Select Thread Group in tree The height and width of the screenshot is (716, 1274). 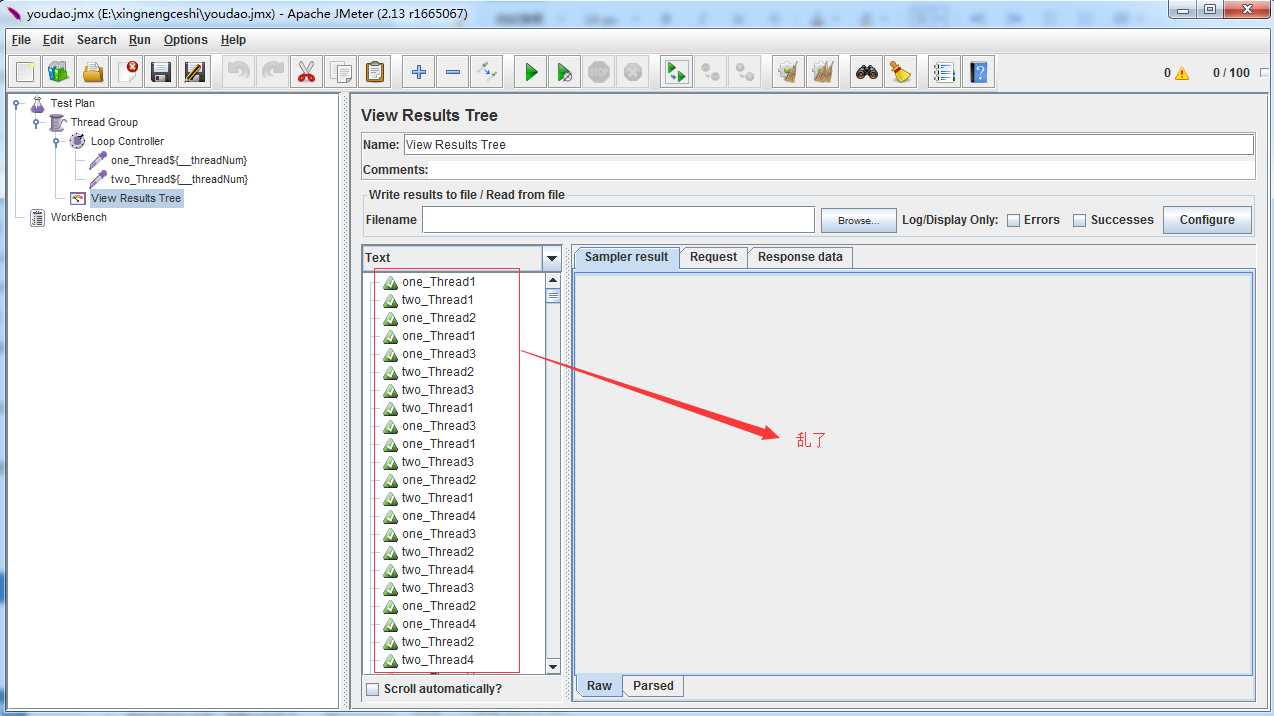[104, 122]
